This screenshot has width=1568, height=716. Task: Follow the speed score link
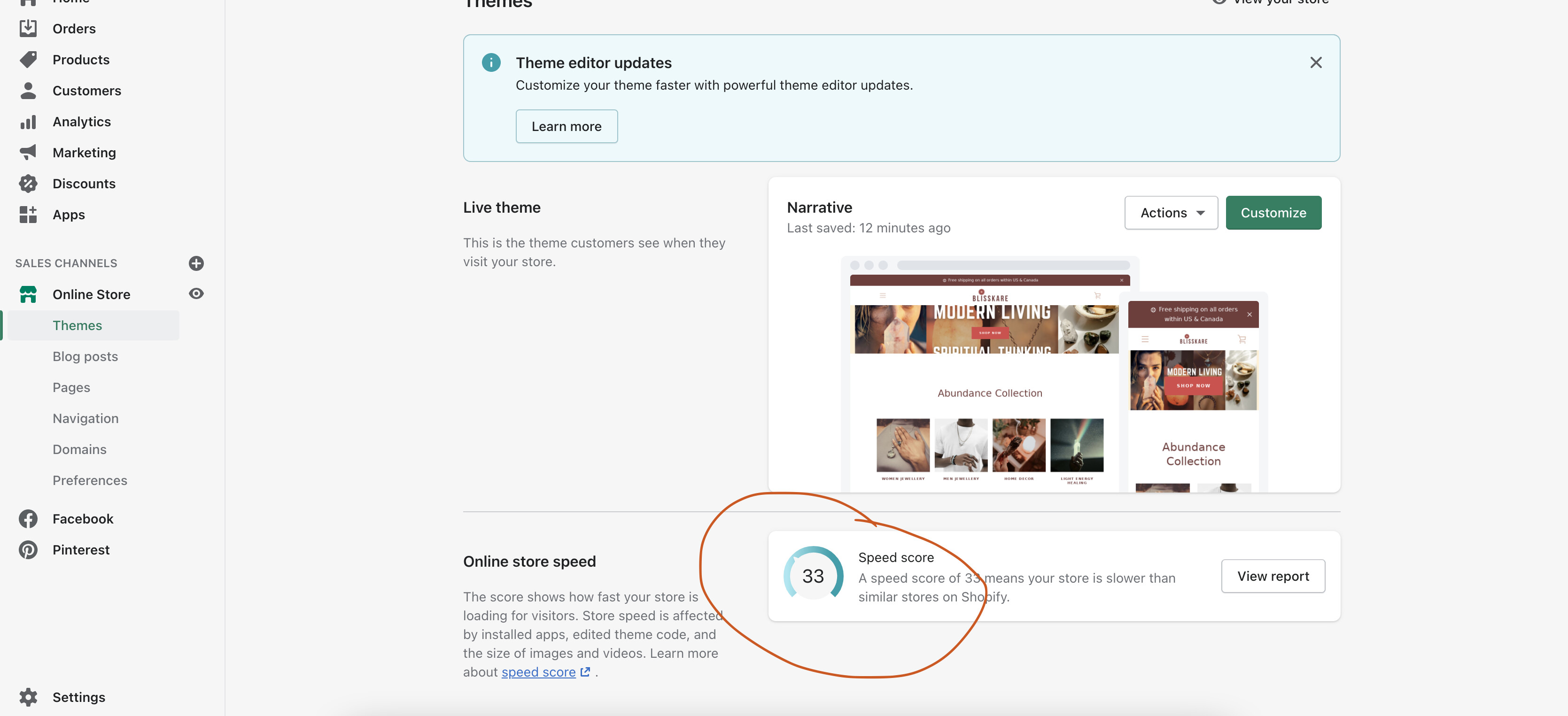[x=538, y=671]
